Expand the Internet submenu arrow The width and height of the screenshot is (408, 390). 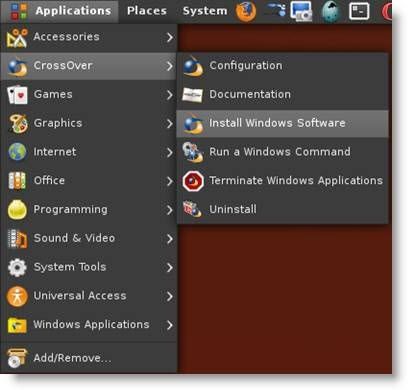click(x=170, y=152)
